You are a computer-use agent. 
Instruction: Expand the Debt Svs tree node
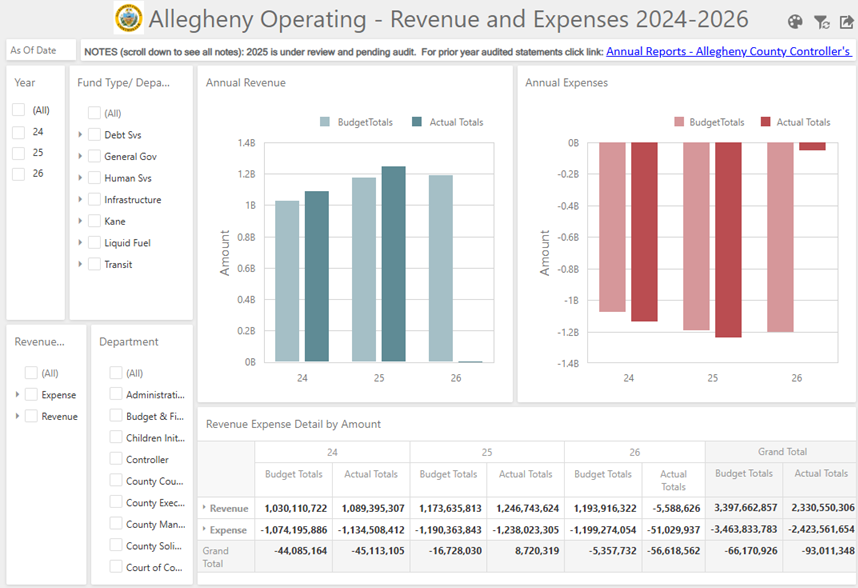coord(80,135)
